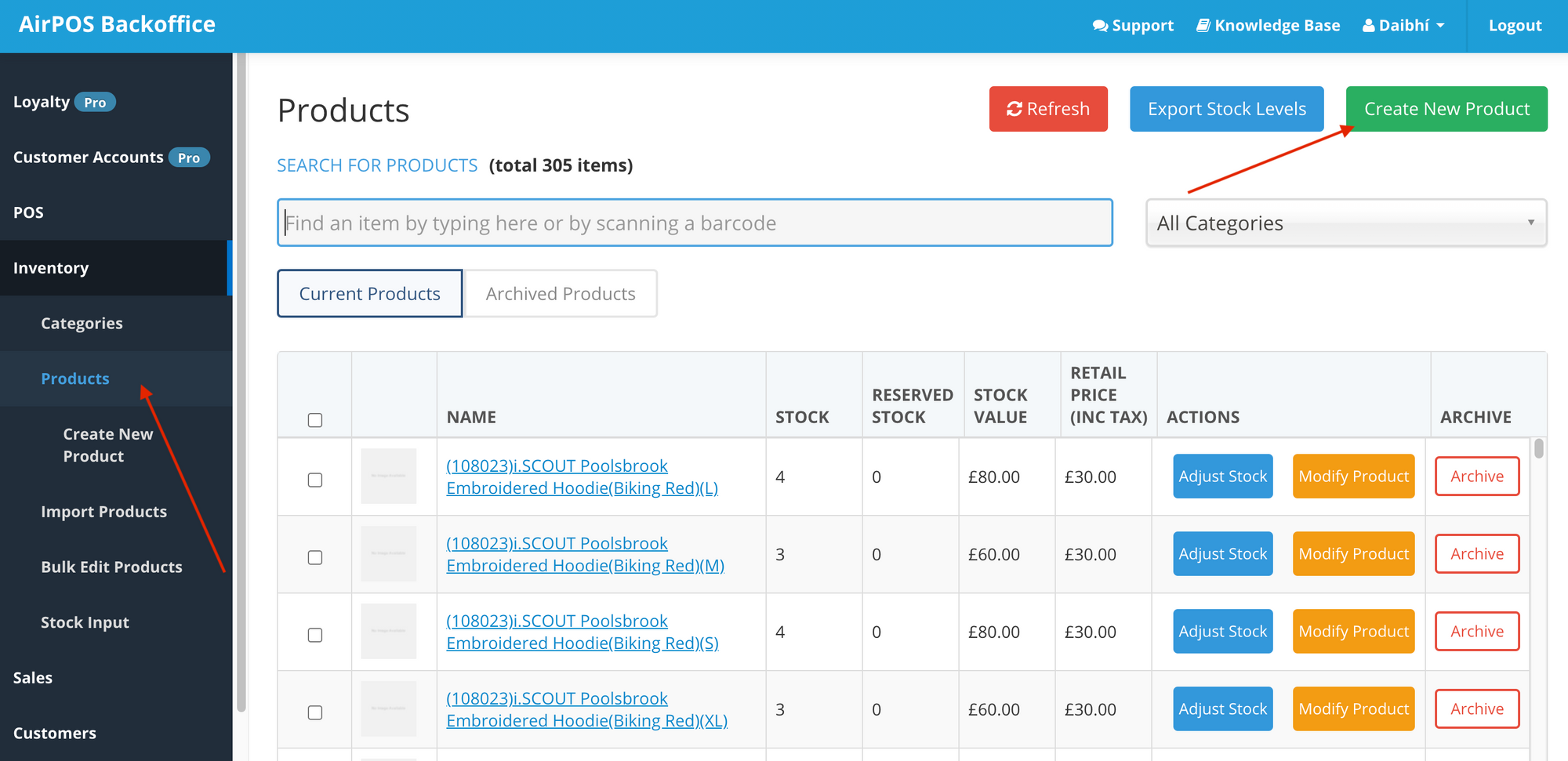Open the Biking Red (L) hoodie product link
The width and height of the screenshot is (1568, 761).
(x=582, y=477)
